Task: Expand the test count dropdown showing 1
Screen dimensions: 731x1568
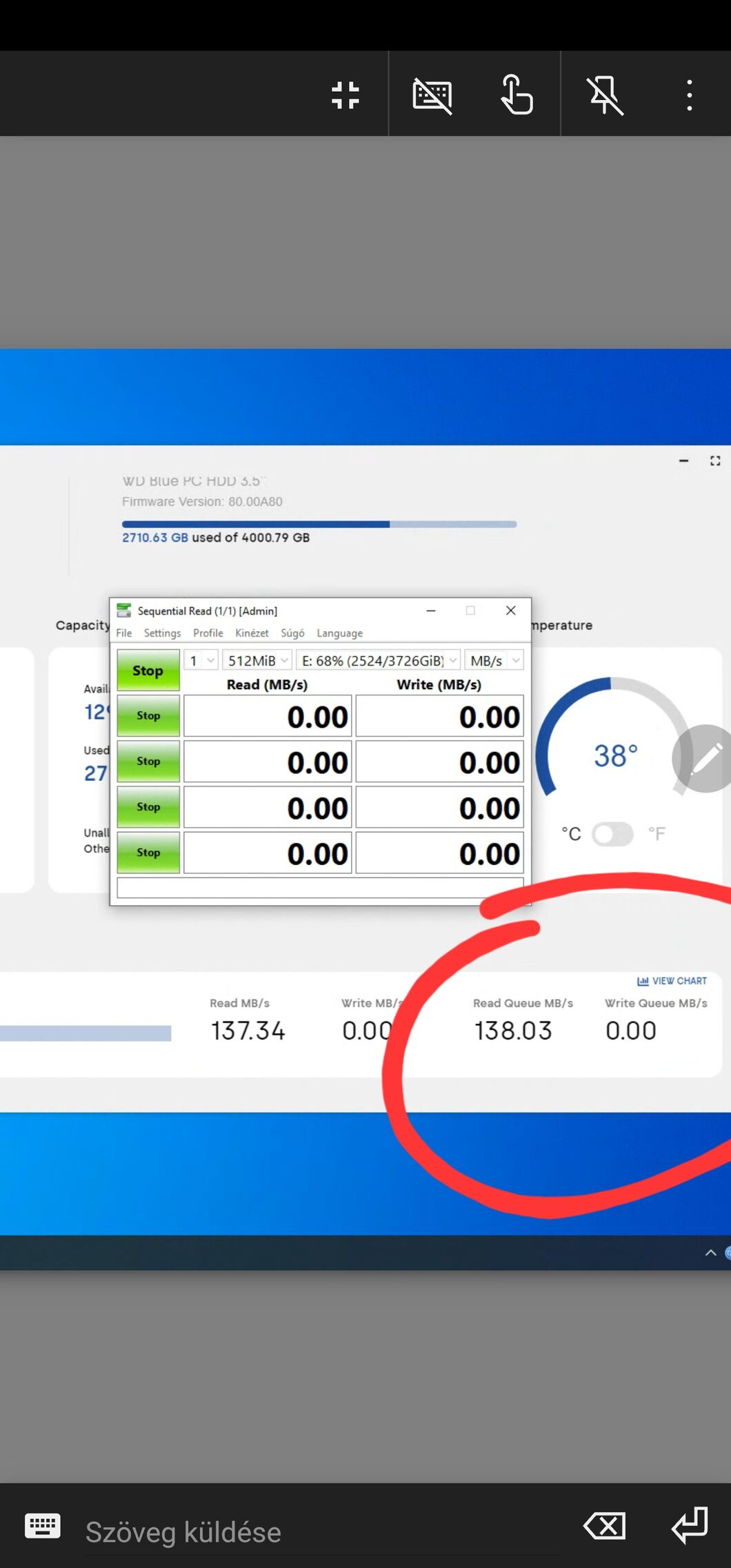Action: pyautogui.click(x=201, y=660)
